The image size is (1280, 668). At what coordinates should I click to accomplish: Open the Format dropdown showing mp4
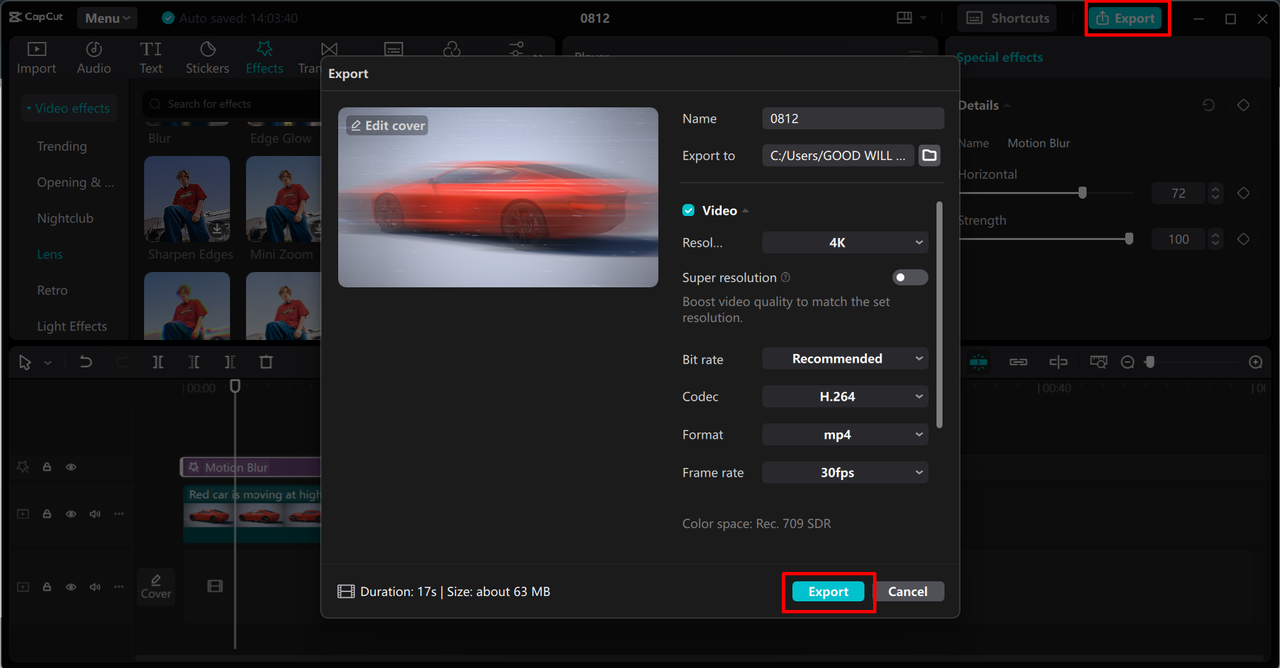point(845,434)
